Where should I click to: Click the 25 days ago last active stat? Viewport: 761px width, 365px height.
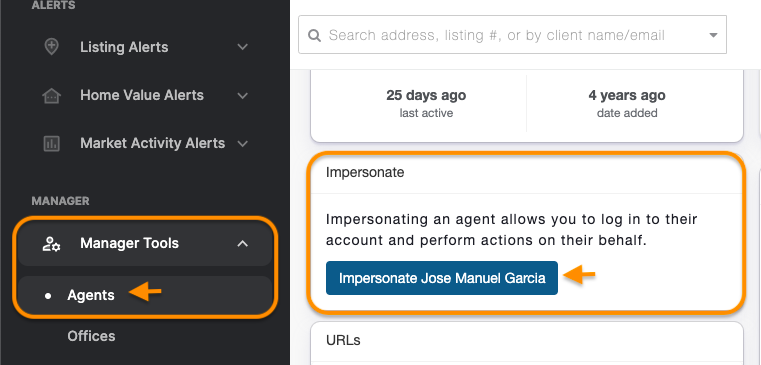426,103
